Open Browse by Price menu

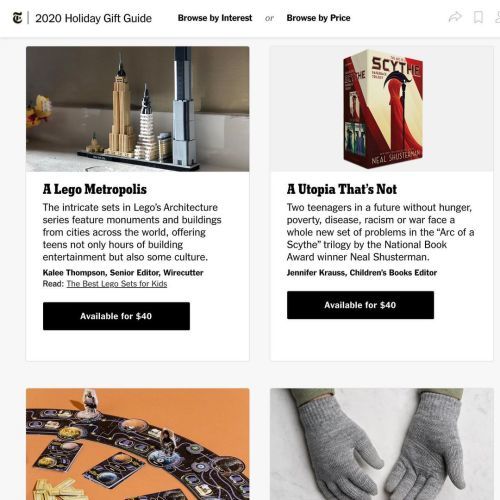tap(318, 18)
